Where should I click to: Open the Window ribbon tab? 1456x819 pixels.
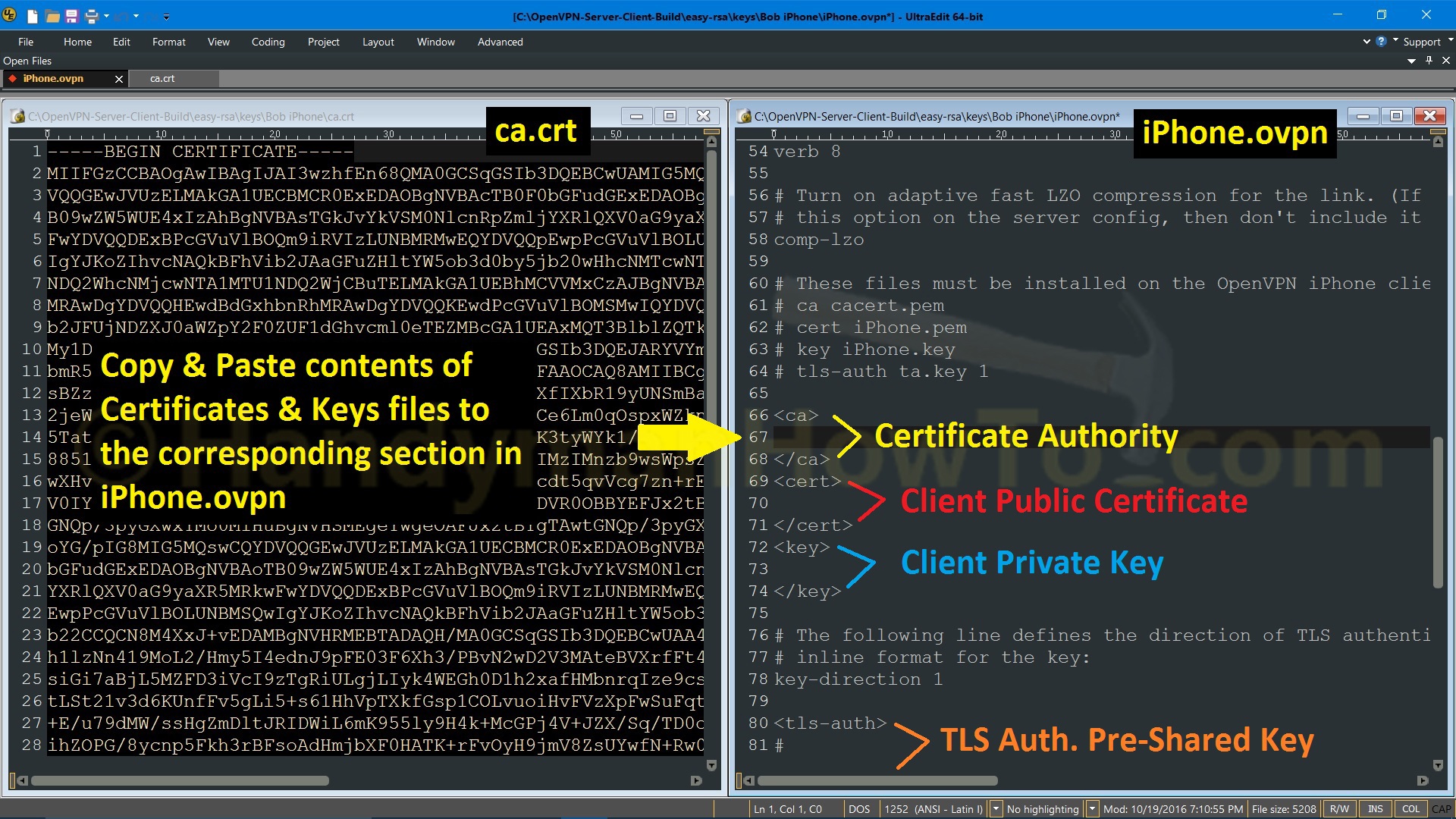tap(436, 42)
